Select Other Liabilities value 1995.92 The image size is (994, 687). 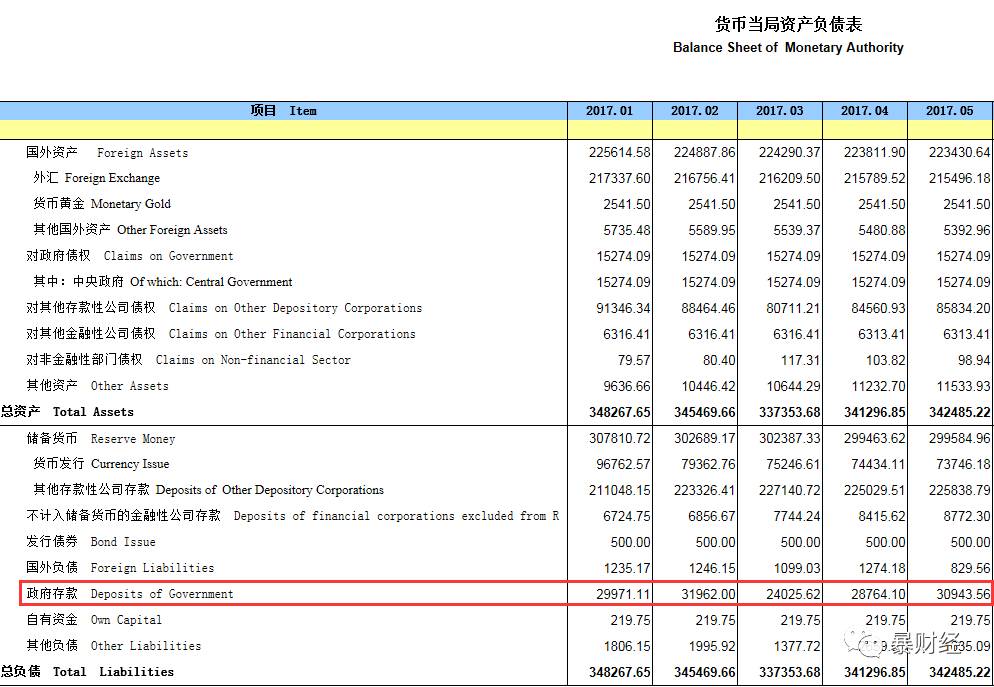tap(712, 646)
